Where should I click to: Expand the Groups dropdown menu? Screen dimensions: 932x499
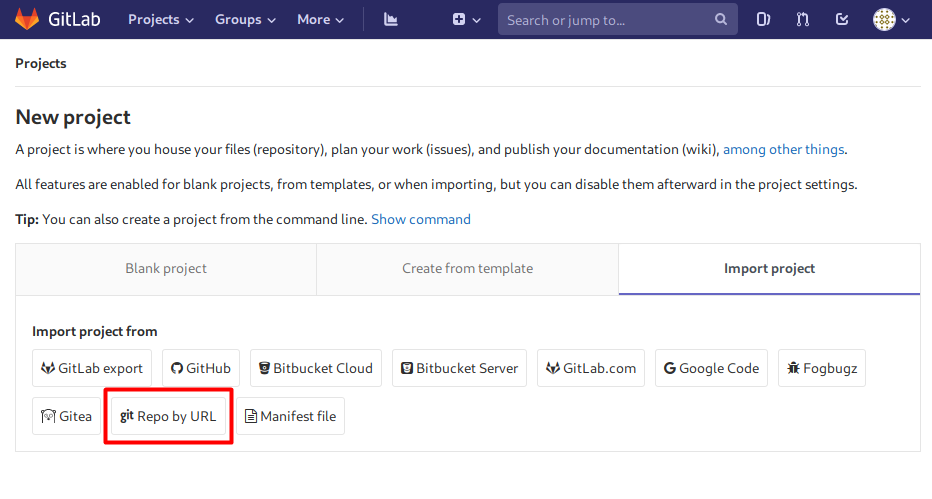[245, 19]
